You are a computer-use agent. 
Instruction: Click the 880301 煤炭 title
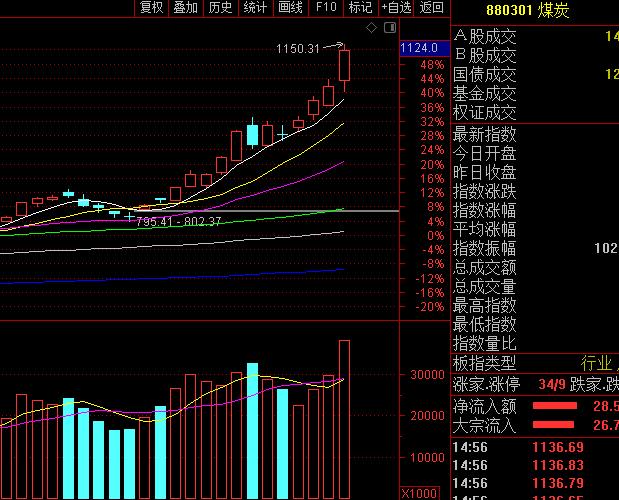527,10
